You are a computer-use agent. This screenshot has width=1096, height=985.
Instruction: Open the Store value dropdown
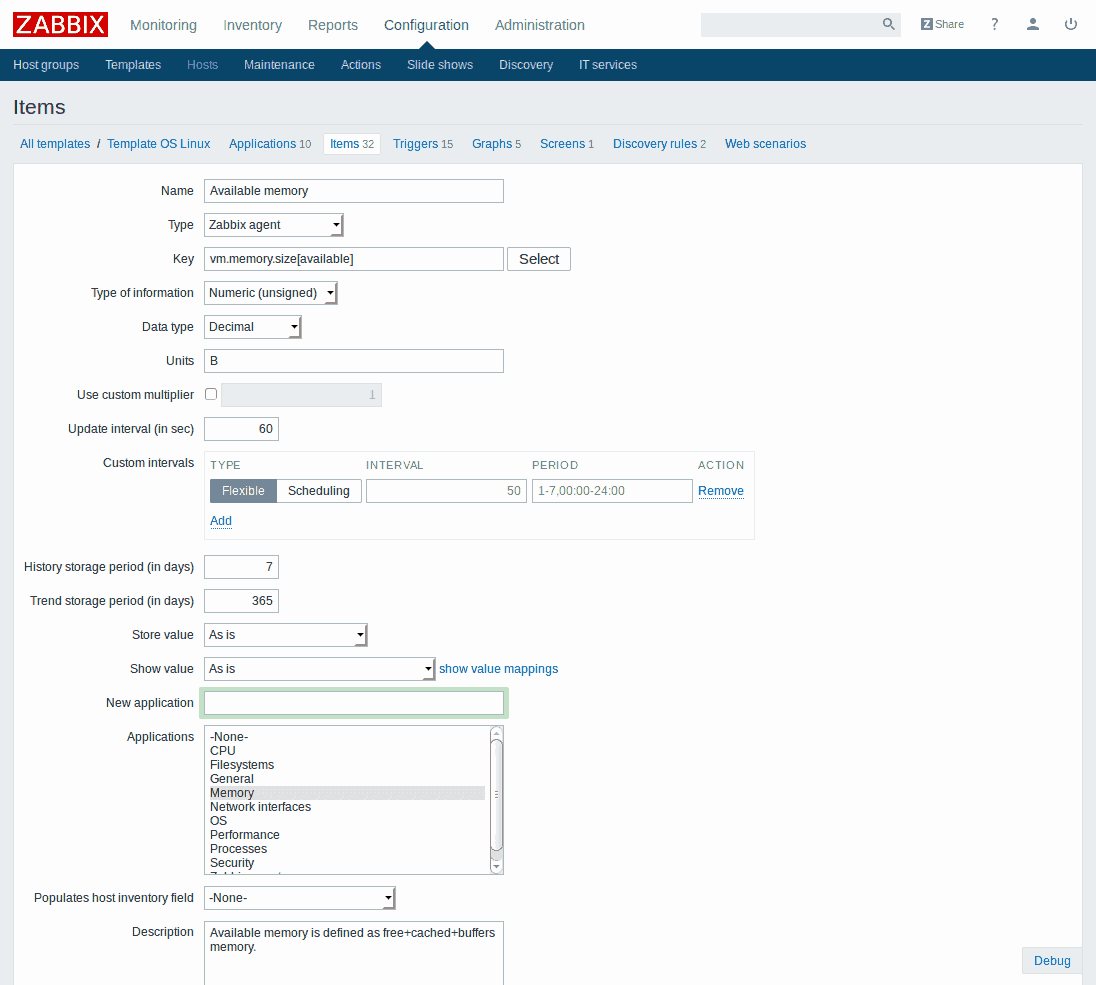pyautogui.click(x=286, y=635)
